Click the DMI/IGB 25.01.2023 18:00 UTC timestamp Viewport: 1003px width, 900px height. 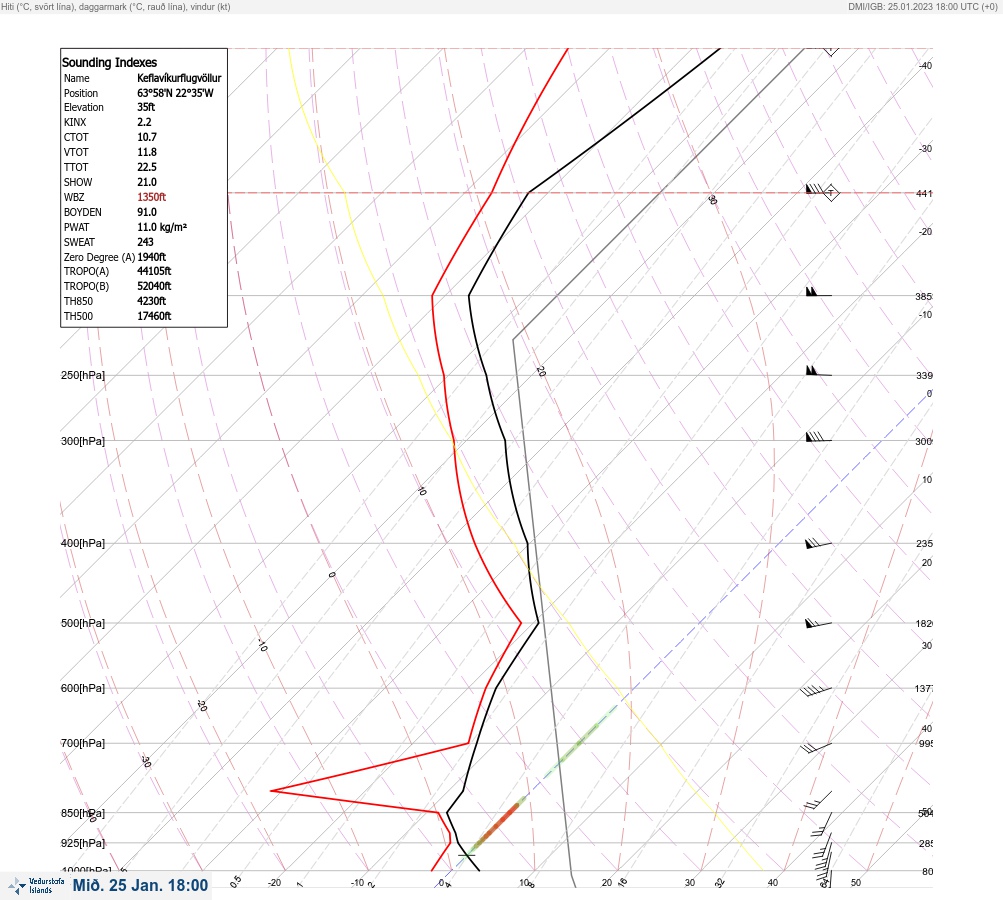point(922,7)
